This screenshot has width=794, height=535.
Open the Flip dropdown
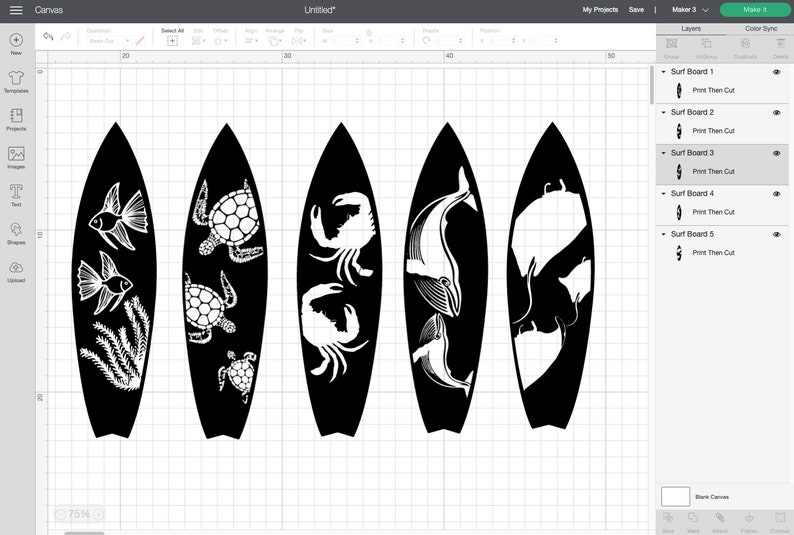(299, 40)
